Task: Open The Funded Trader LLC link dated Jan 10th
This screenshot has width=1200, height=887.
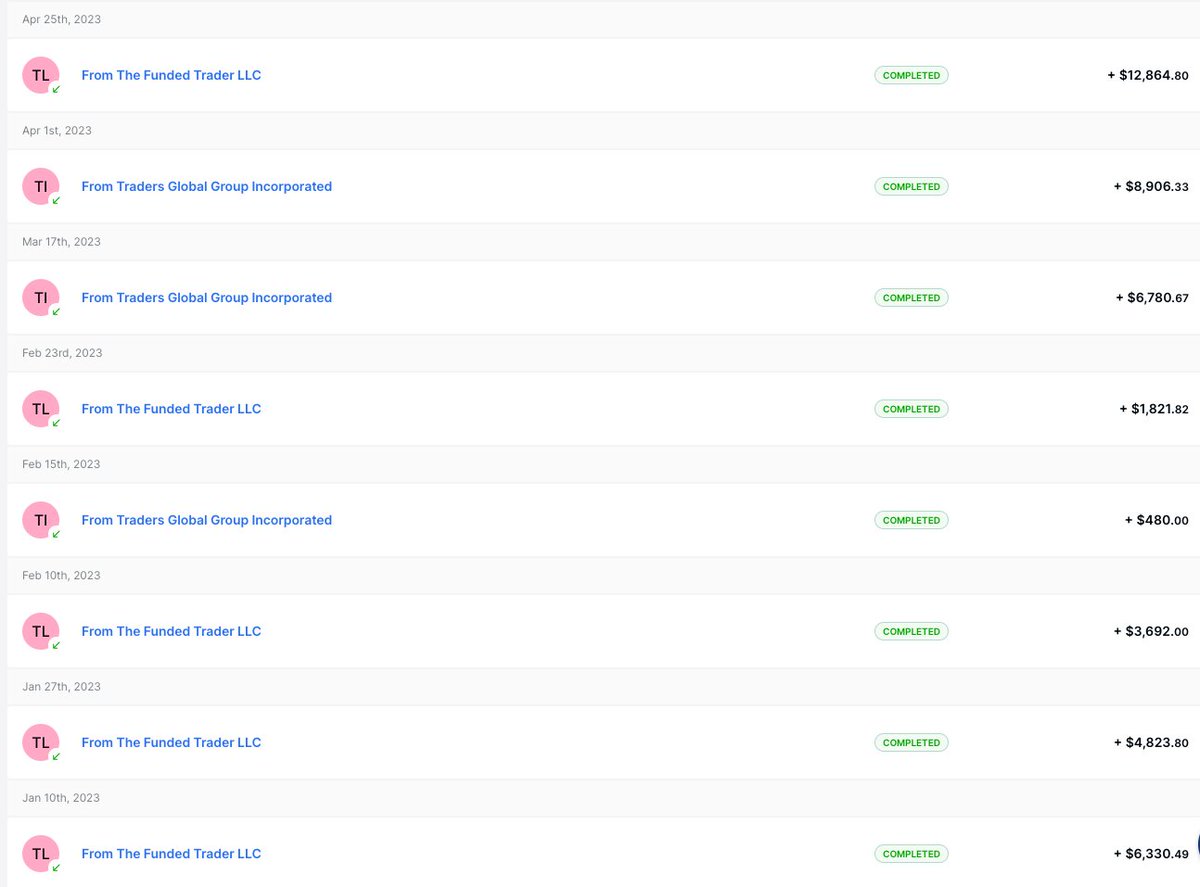Action: [171, 853]
